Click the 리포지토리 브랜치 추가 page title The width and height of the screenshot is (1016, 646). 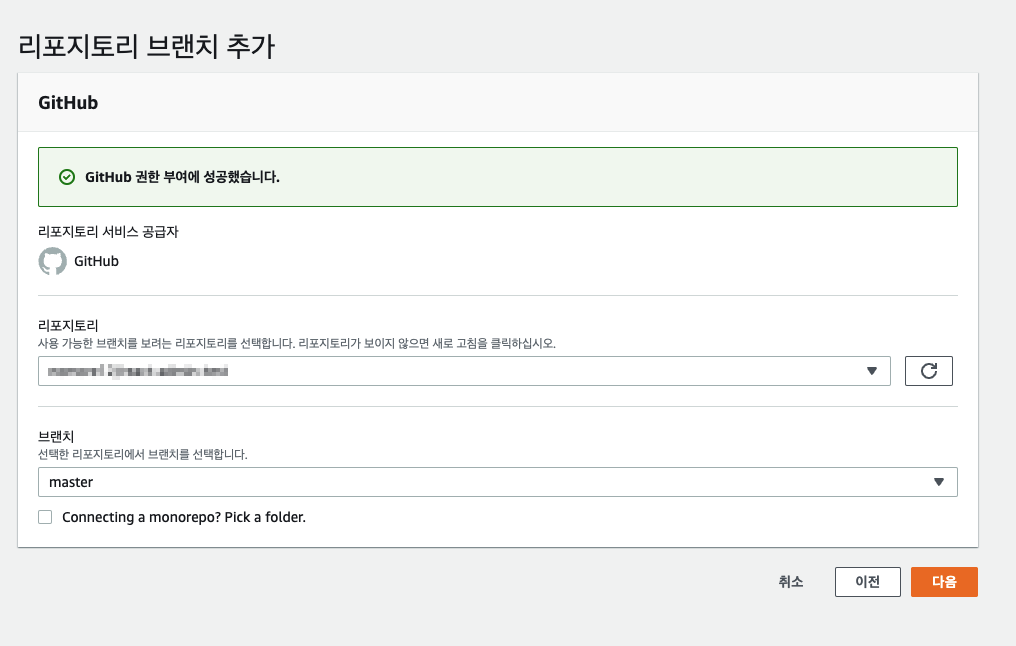pyautogui.click(x=146, y=46)
